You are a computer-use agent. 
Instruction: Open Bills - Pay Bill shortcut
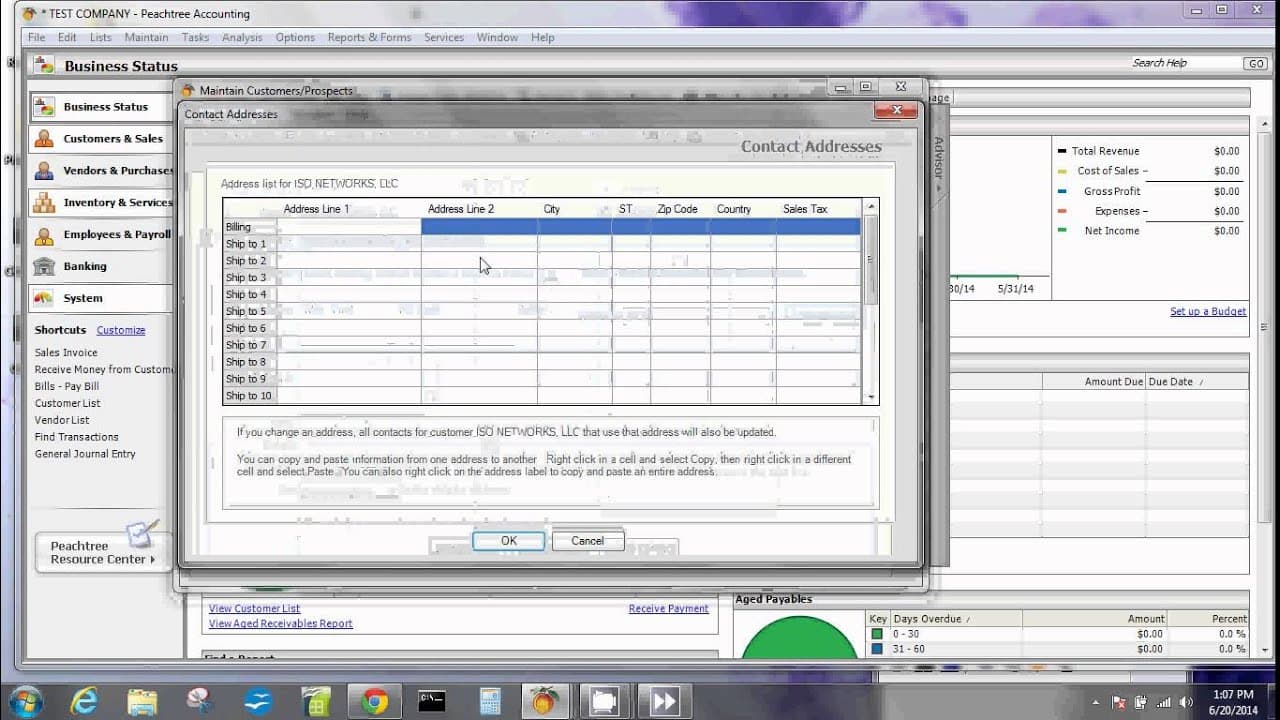click(67, 387)
